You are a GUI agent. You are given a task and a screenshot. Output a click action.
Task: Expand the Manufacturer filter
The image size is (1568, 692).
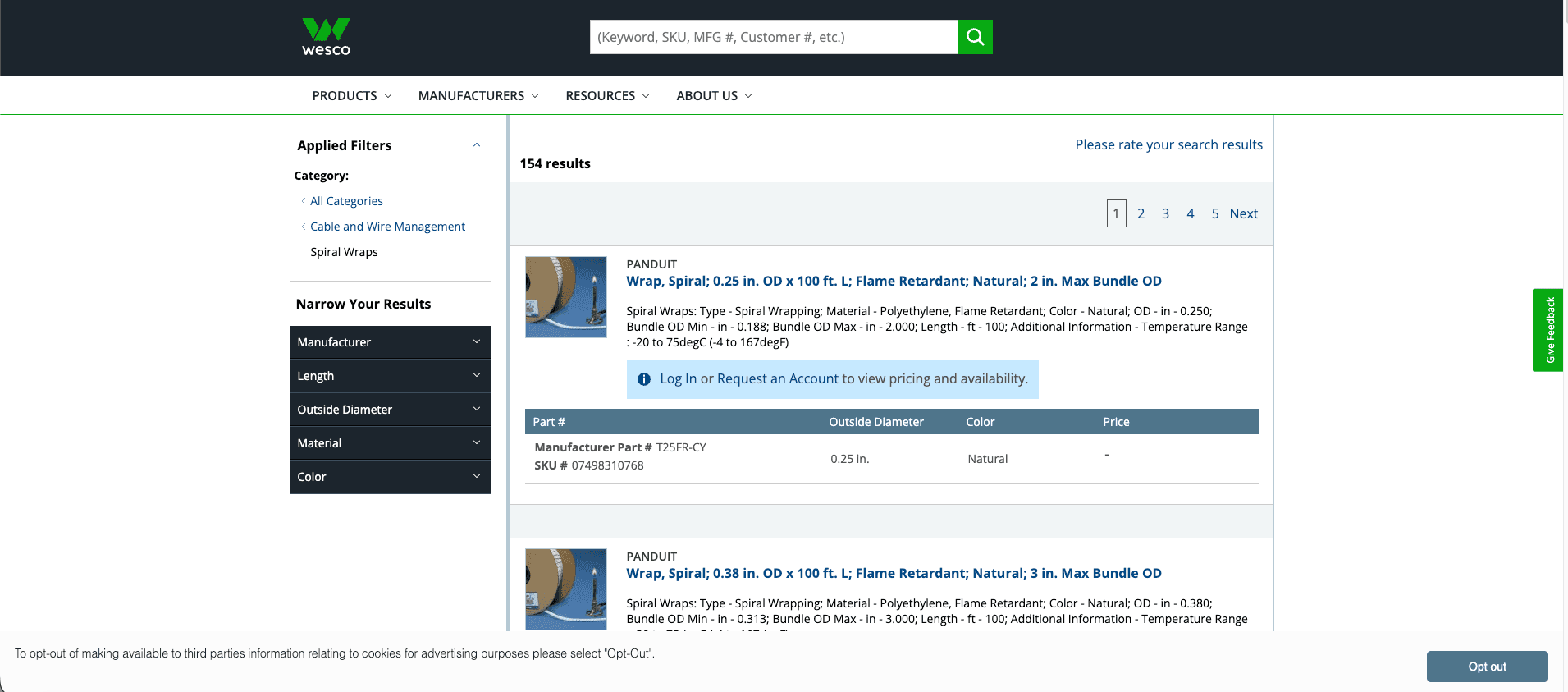pyautogui.click(x=391, y=342)
